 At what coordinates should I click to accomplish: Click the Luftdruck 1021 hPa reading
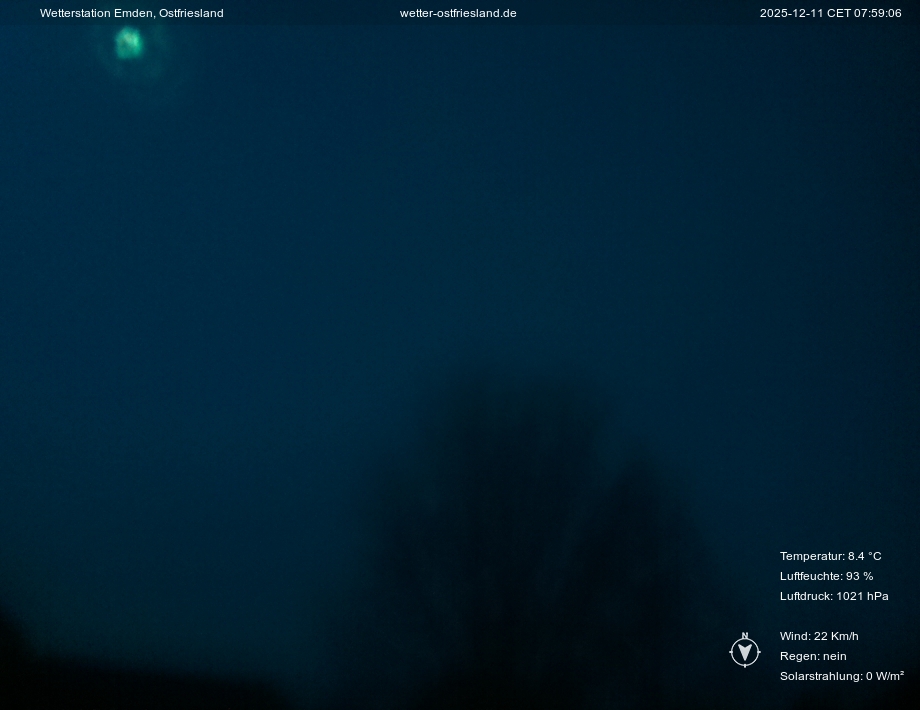[834, 596]
